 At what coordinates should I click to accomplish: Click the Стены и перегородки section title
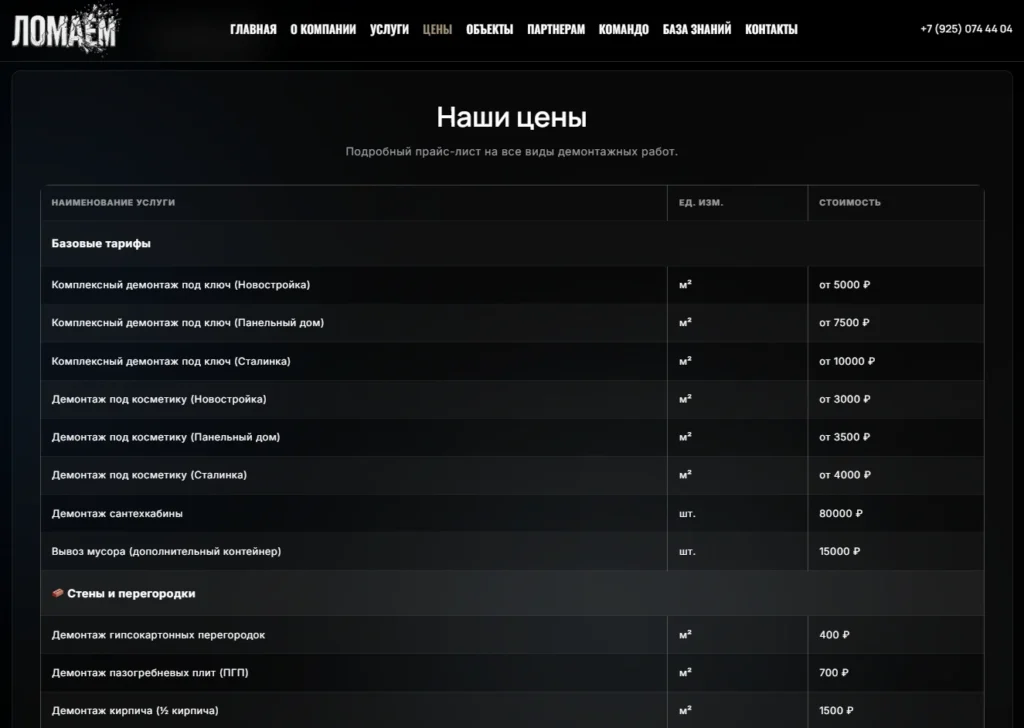coord(131,593)
